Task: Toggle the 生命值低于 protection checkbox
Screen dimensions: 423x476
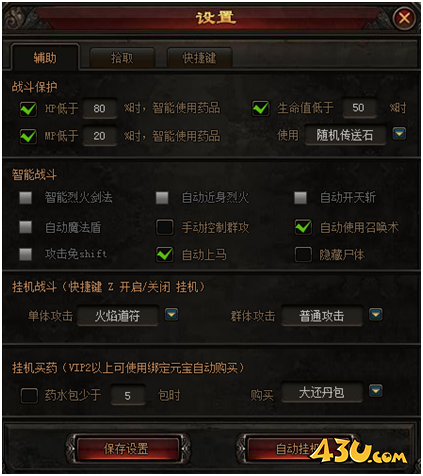Action: coord(261,108)
